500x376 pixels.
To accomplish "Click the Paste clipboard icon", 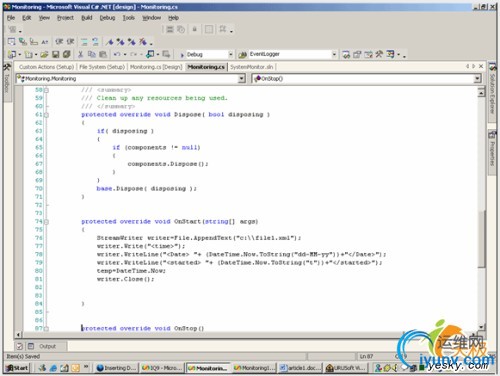I will pyautogui.click(x=103, y=54).
